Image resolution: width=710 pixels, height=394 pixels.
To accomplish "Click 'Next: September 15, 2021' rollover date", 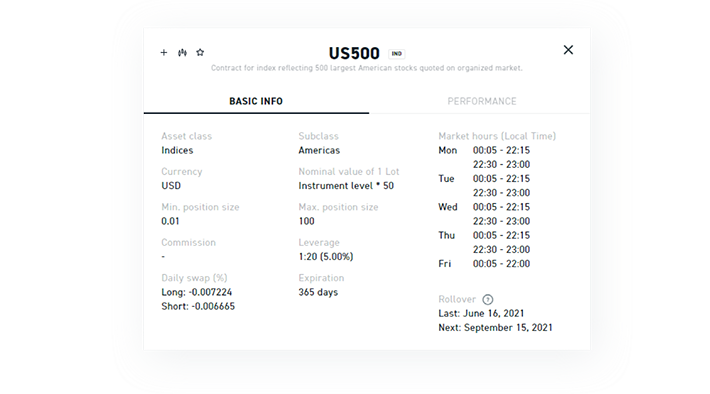I will point(495,327).
